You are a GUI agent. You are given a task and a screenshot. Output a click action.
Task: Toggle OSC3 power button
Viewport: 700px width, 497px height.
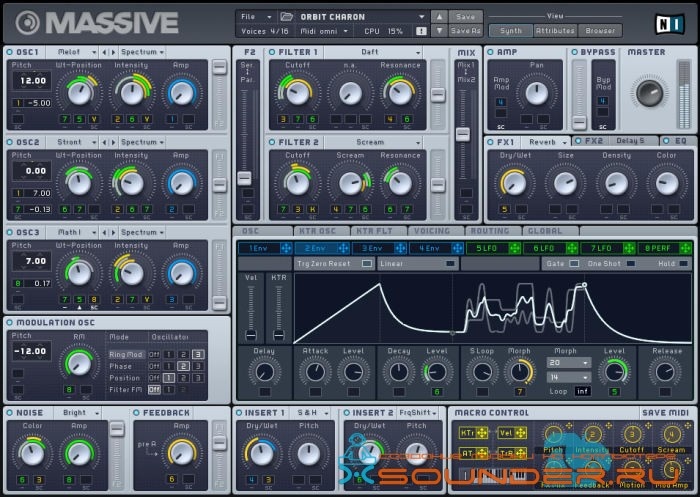[x=10, y=233]
